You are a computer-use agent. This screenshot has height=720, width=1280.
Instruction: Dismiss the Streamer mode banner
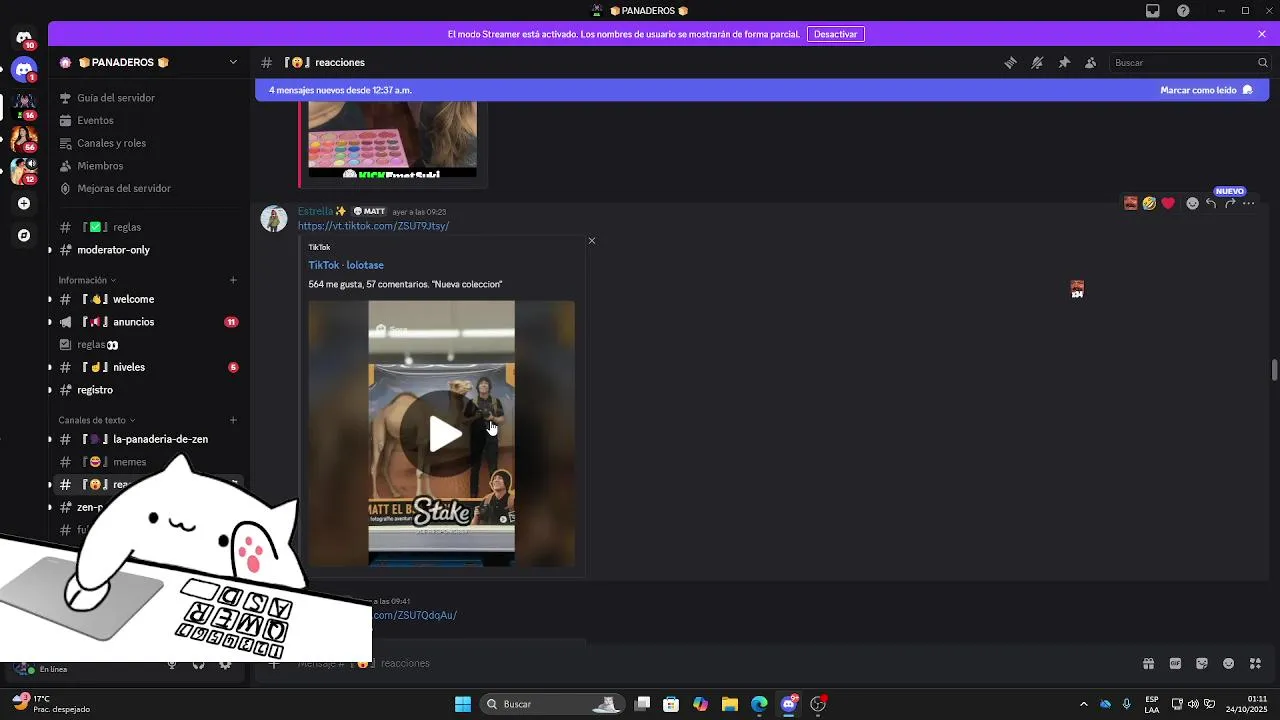click(1262, 34)
